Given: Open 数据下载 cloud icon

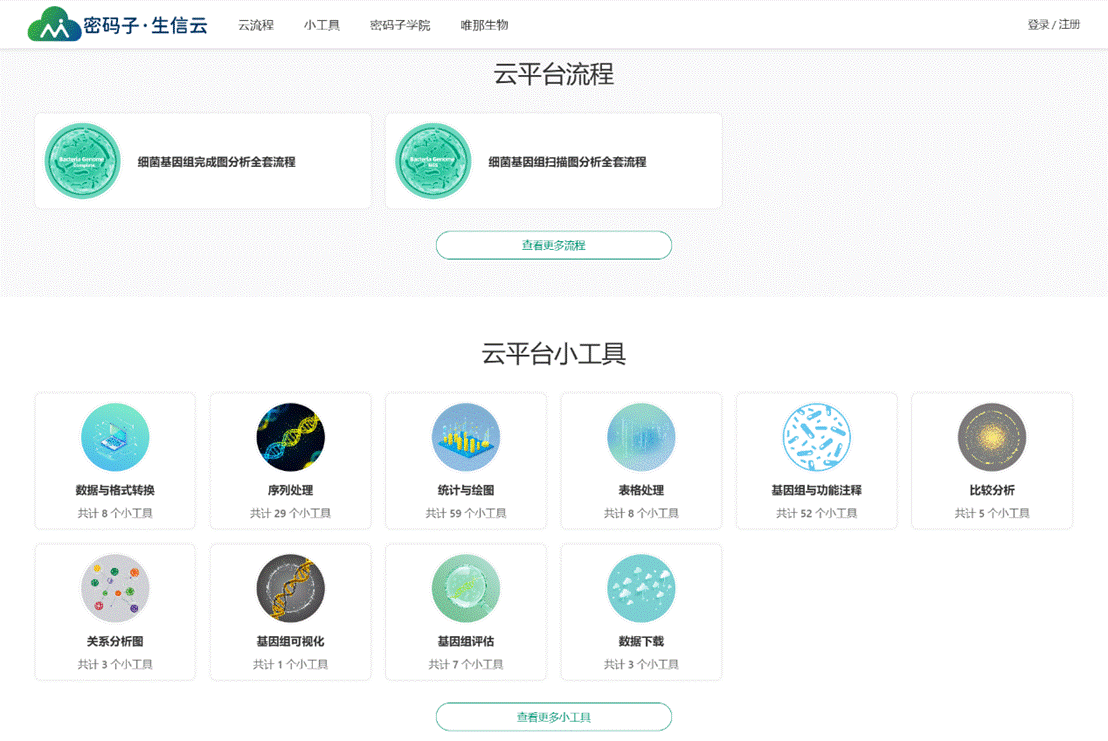Looking at the screenshot, I should coord(642,588).
